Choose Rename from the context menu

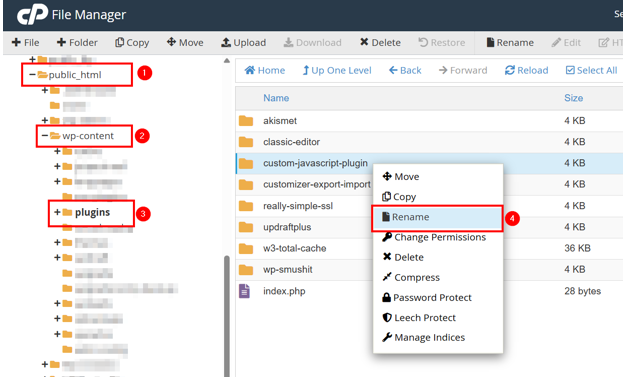pos(438,217)
